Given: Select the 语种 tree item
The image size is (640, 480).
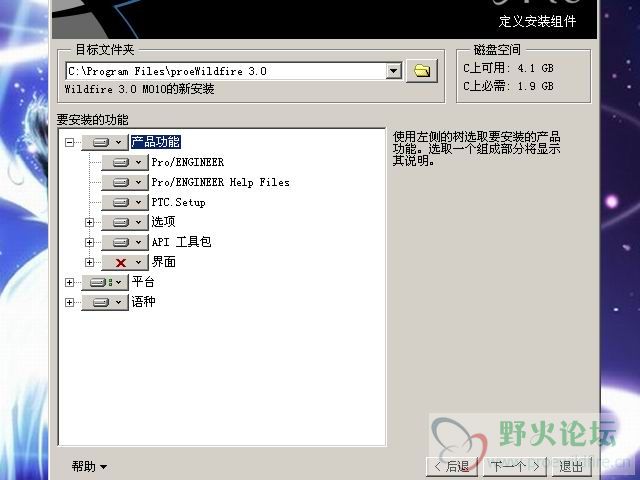Looking at the screenshot, I should pyautogui.click(x=143, y=302).
